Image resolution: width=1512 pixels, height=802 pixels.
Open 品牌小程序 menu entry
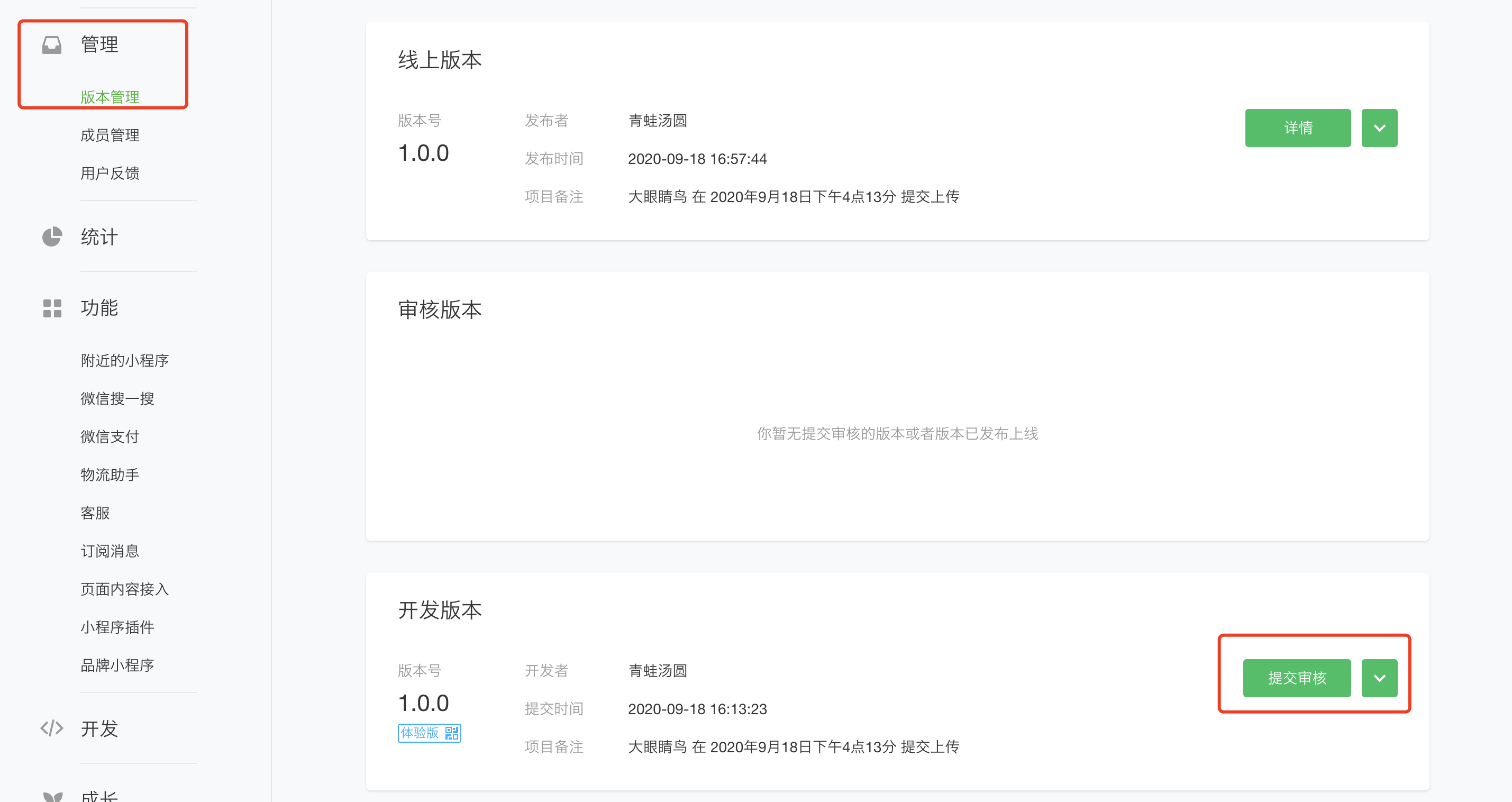click(x=117, y=665)
